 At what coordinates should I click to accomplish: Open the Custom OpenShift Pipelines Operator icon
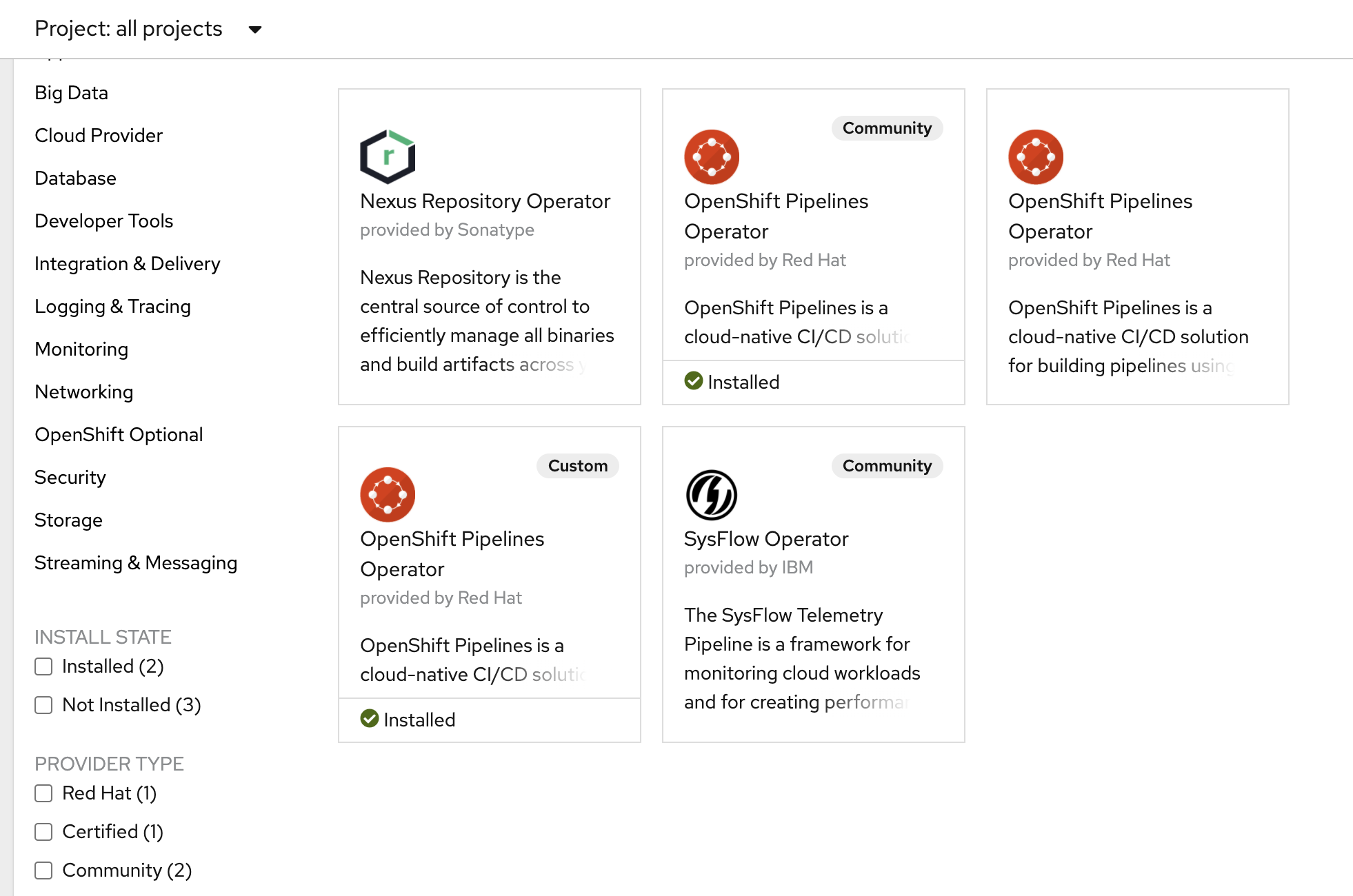(386, 493)
